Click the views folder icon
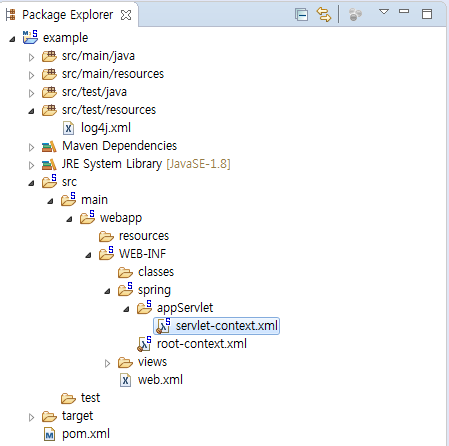This screenshot has width=449, height=446. (x=125, y=363)
